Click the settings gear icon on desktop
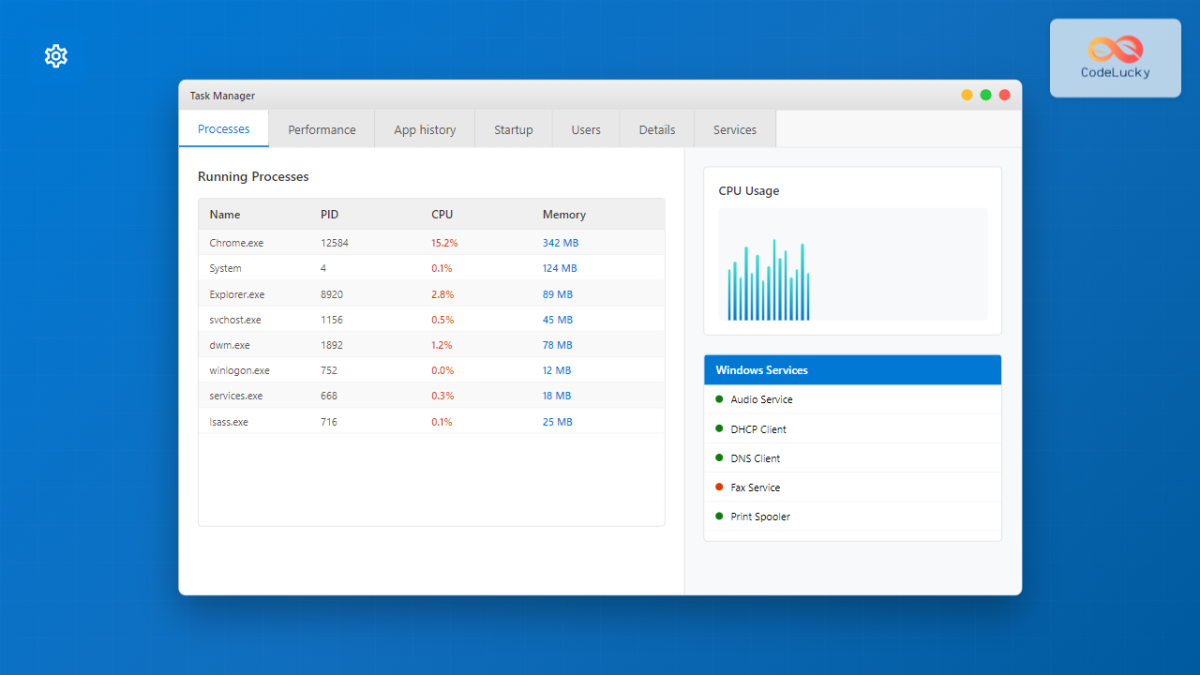Screen dimensions: 1200x675 pos(56,57)
